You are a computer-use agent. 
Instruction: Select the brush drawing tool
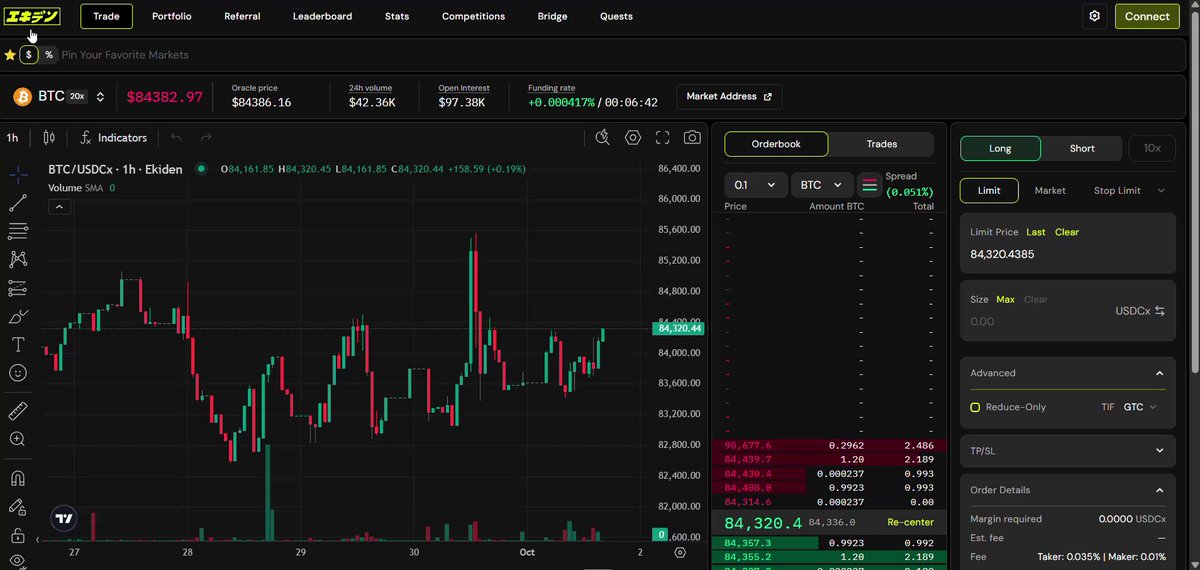(18, 317)
